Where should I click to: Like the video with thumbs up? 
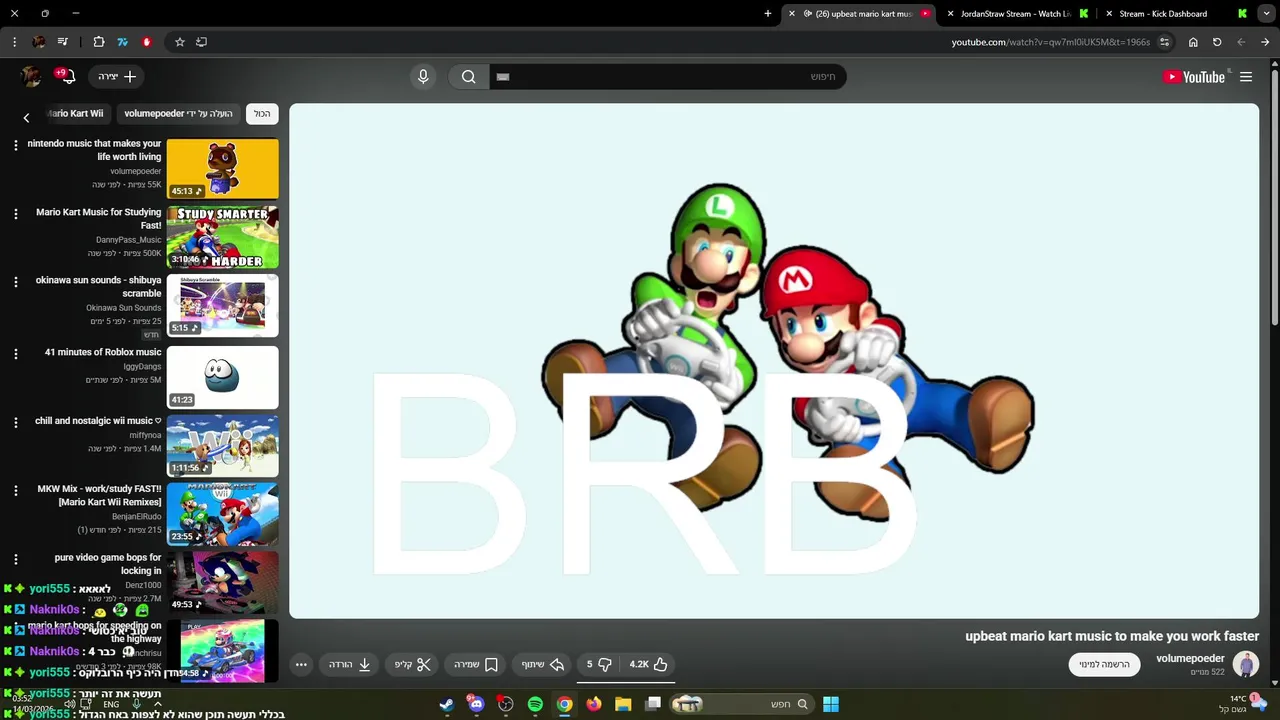[x=648, y=664]
